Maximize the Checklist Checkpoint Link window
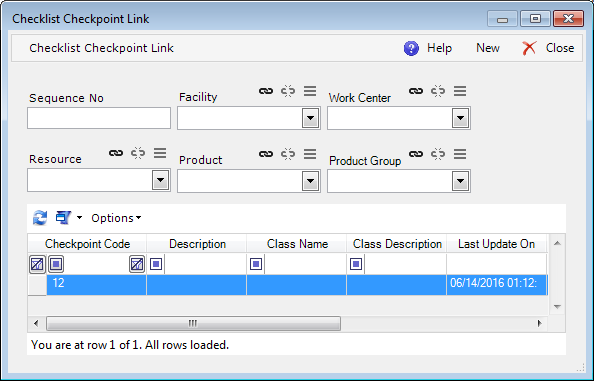This screenshot has height=381, width=594. pos(535,19)
